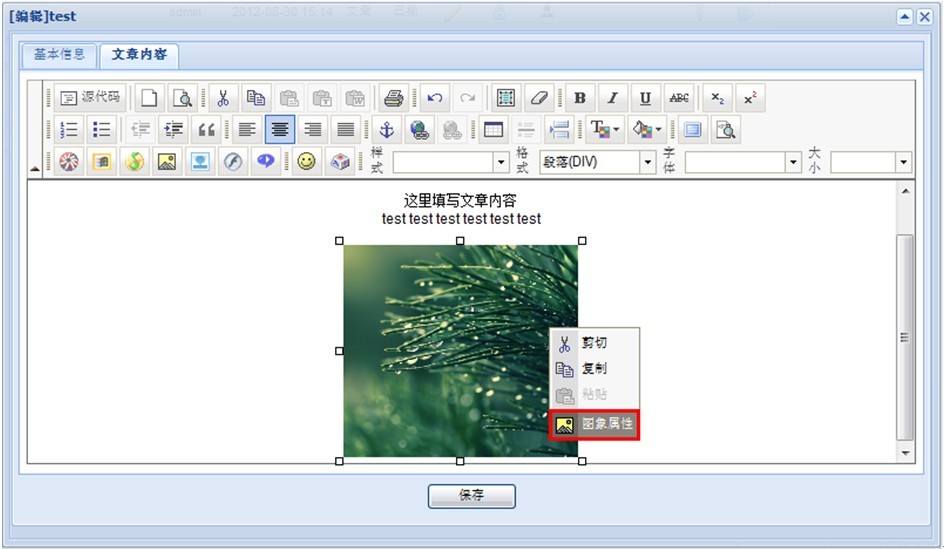Click the 保存 save button
The image size is (944, 549).
coord(472,496)
